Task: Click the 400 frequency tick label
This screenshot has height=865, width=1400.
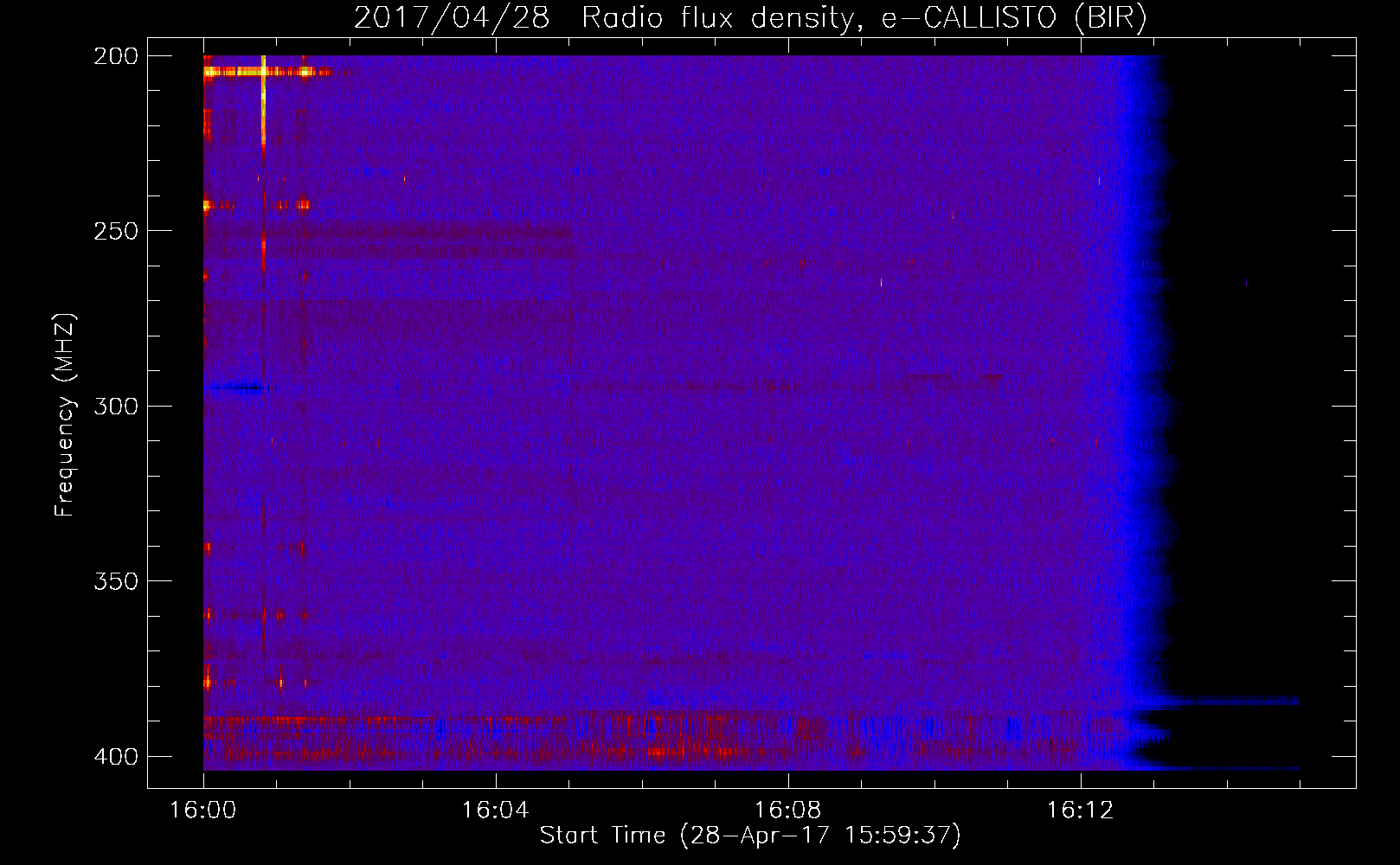Action: 116,756
